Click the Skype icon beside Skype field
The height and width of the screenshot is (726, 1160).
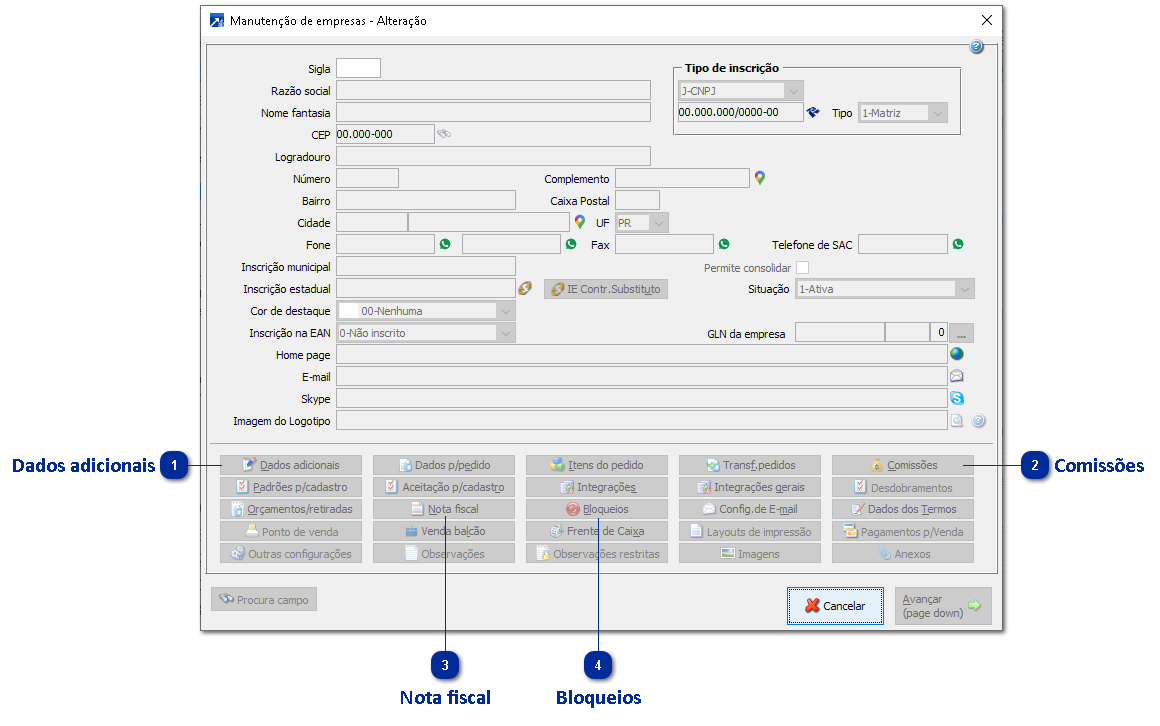(x=957, y=399)
